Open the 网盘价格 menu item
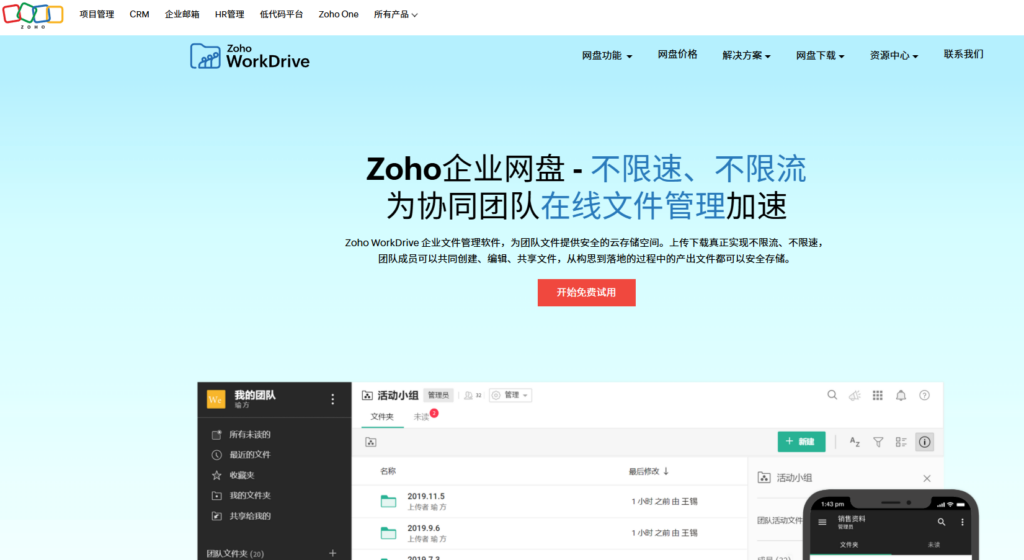Image resolution: width=1024 pixels, height=560 pixels. (677, 55)
